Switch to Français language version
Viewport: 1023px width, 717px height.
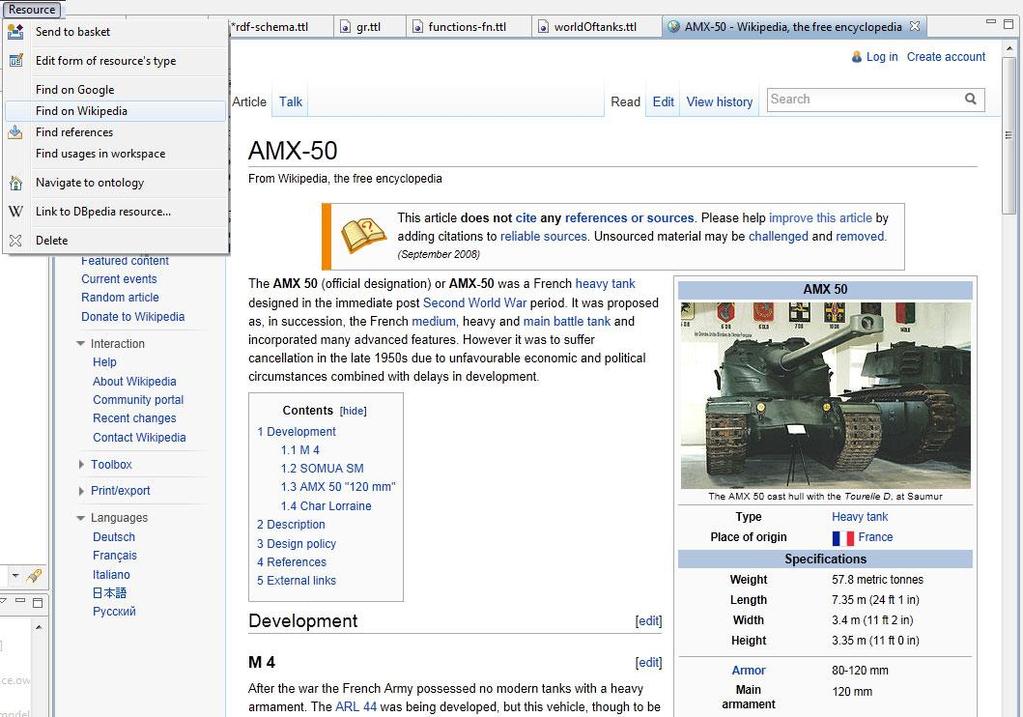pyautogui.click(x=115, y=555)
